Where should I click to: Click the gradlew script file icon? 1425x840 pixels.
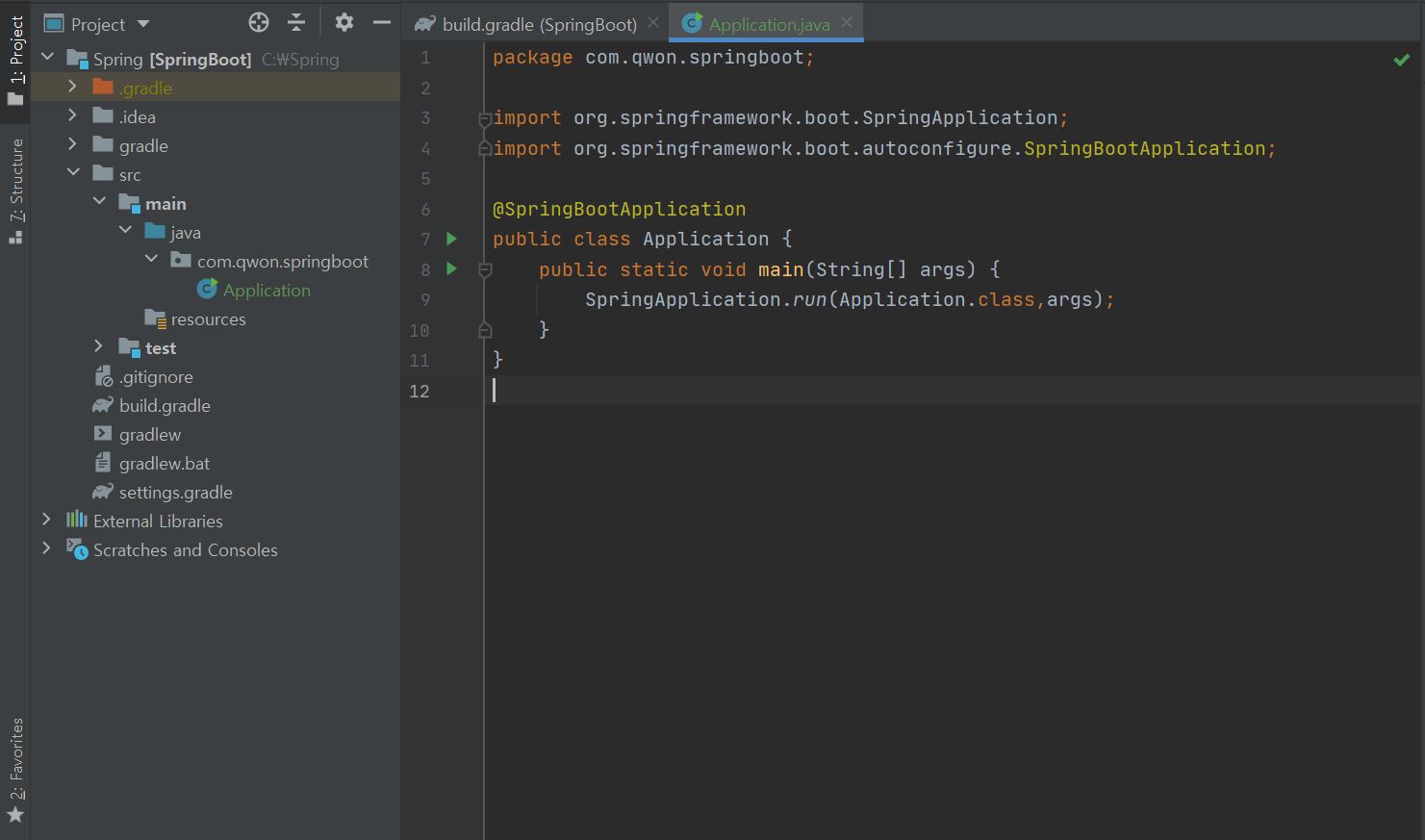pos(103,434)
